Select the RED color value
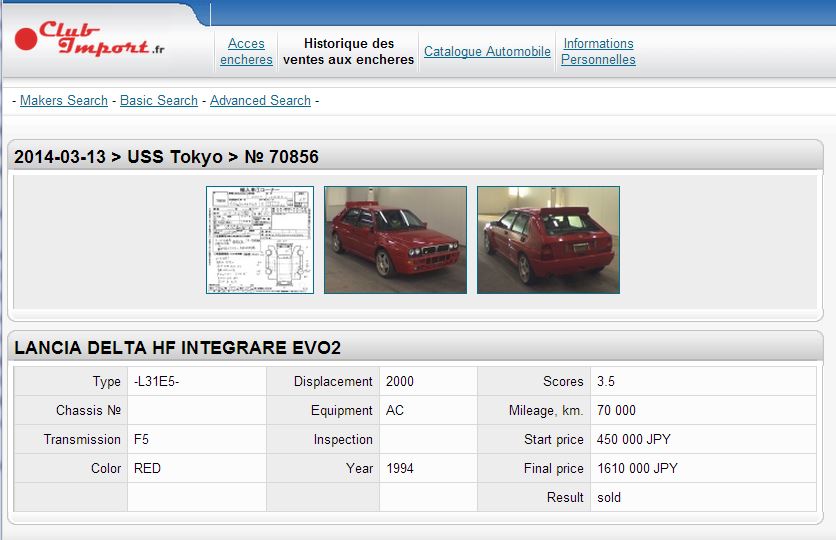 pos(147,468)
